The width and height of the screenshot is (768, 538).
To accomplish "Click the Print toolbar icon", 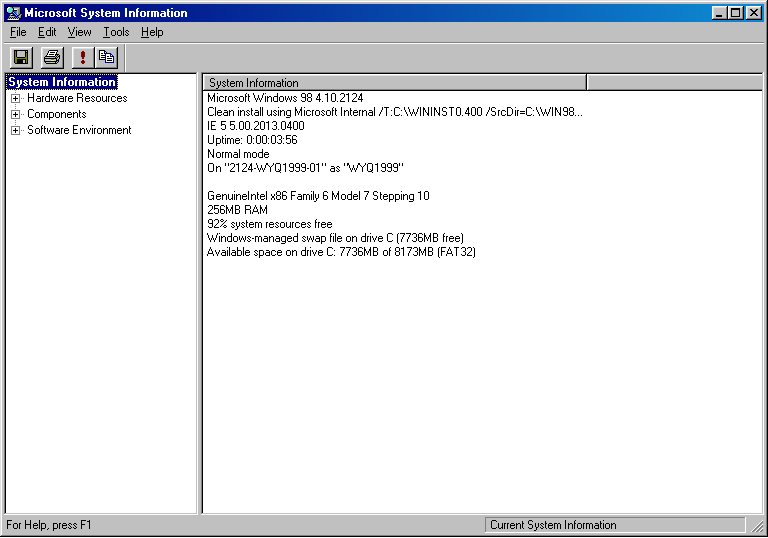I will pyautogui.click(x=52, y=58).
